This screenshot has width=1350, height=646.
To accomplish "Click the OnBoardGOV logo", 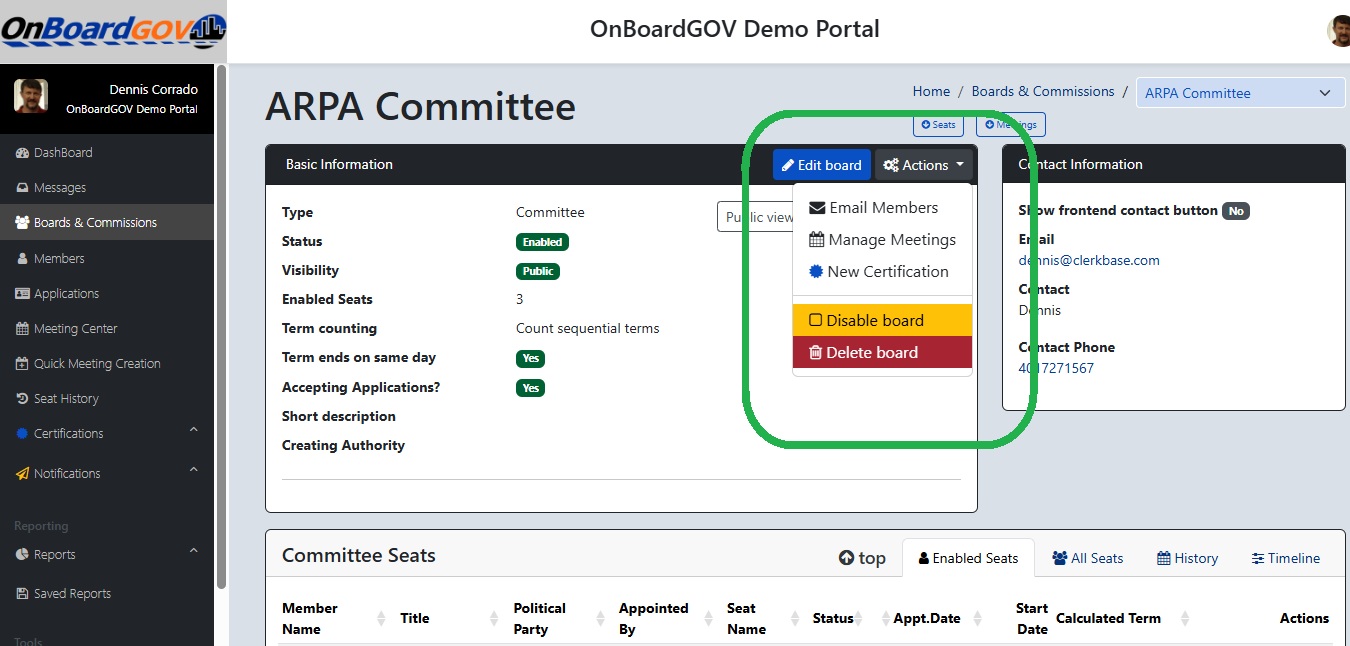I will click(112, 31).
